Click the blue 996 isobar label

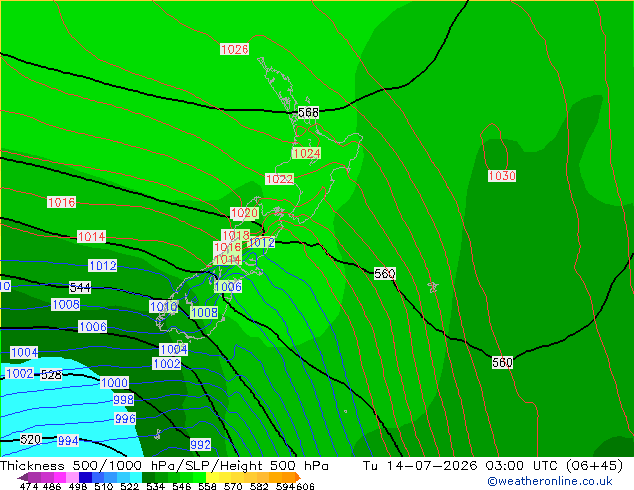click(125, 418)
